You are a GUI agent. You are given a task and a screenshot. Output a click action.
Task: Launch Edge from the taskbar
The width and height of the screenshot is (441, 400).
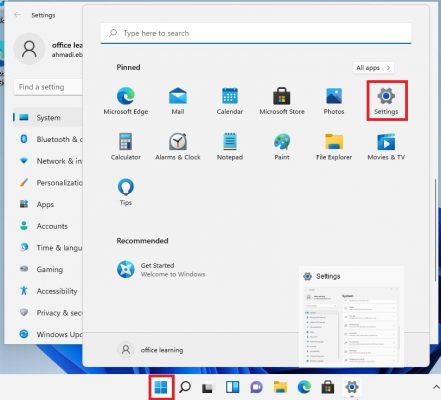click(304, 387)
